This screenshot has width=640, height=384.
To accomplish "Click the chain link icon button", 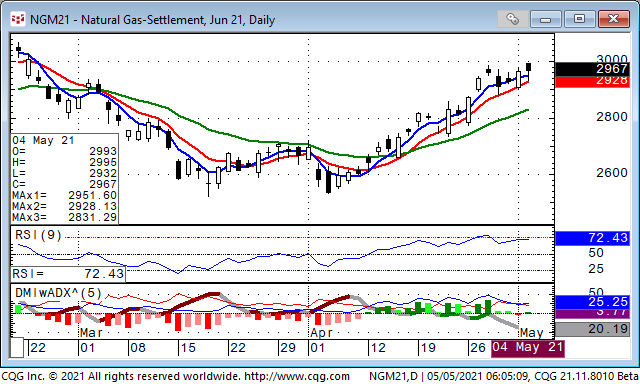I will click(512, 19).
